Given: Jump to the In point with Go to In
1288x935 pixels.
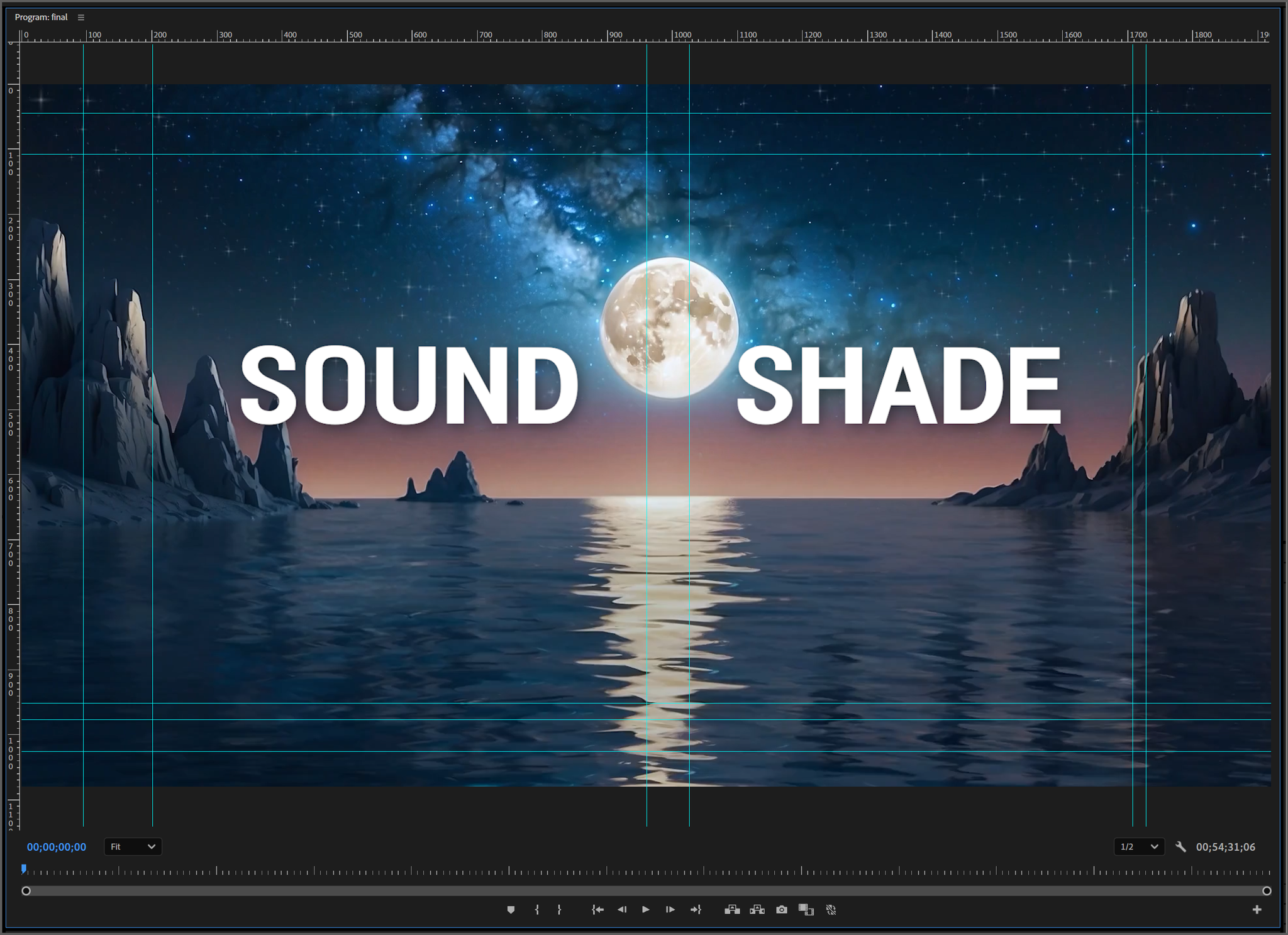Looking at the screenshot, I should tap(597, 909).
